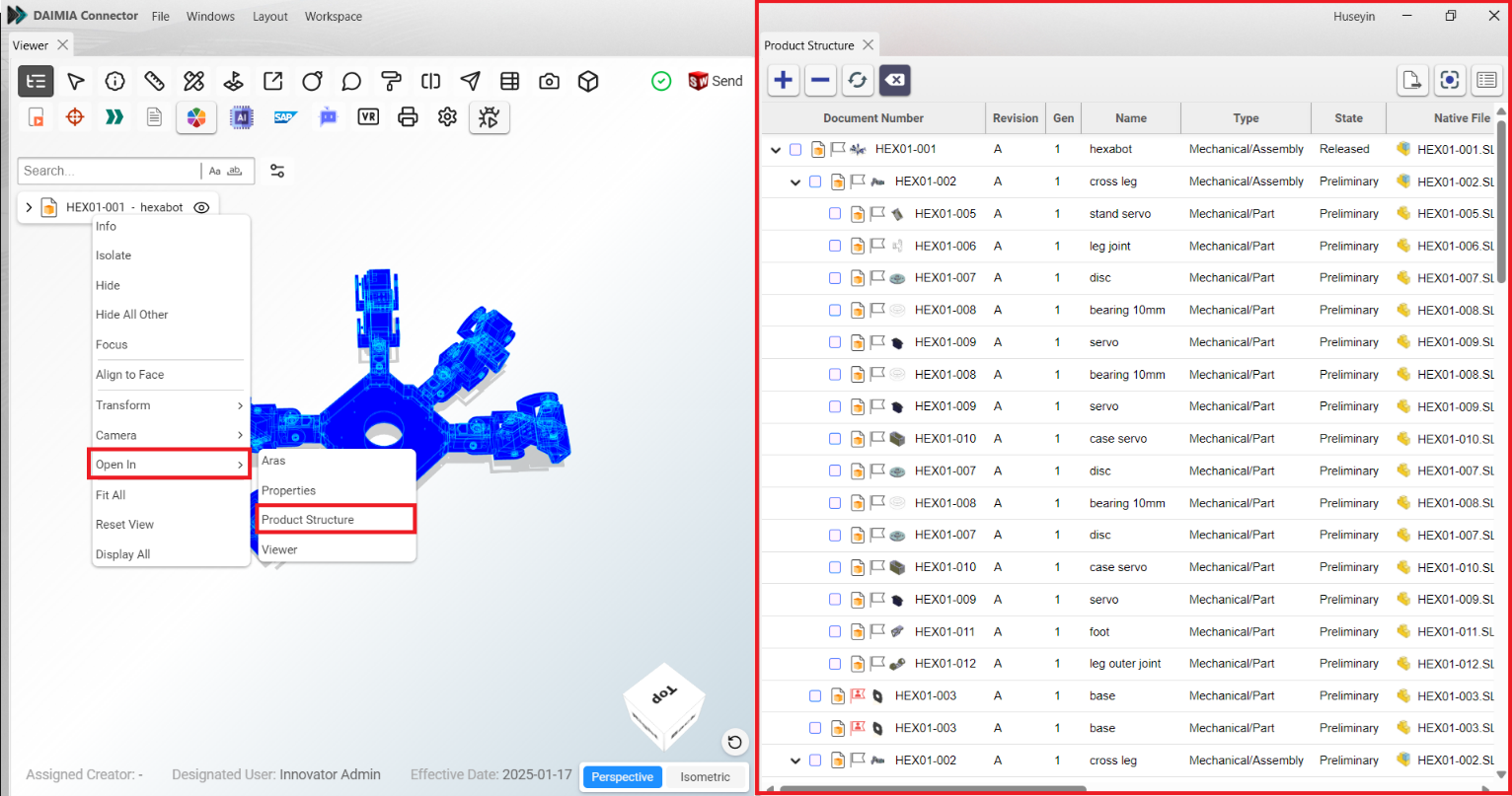Click the plus expand-all button
1512x796 pixels.
(784, 81)
